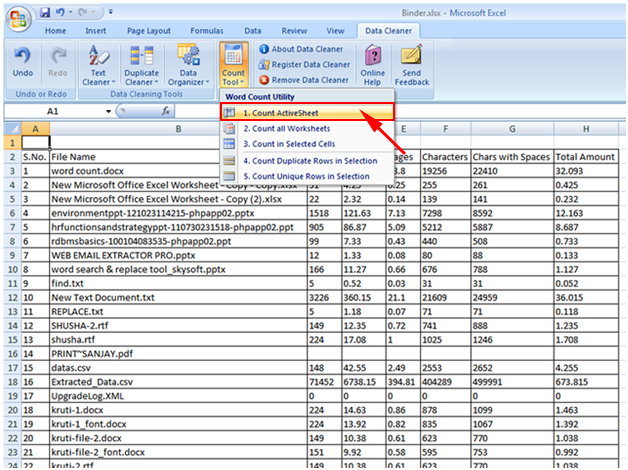Open the View tab
This screenshot has width=628, height=470.
point(335,31)
